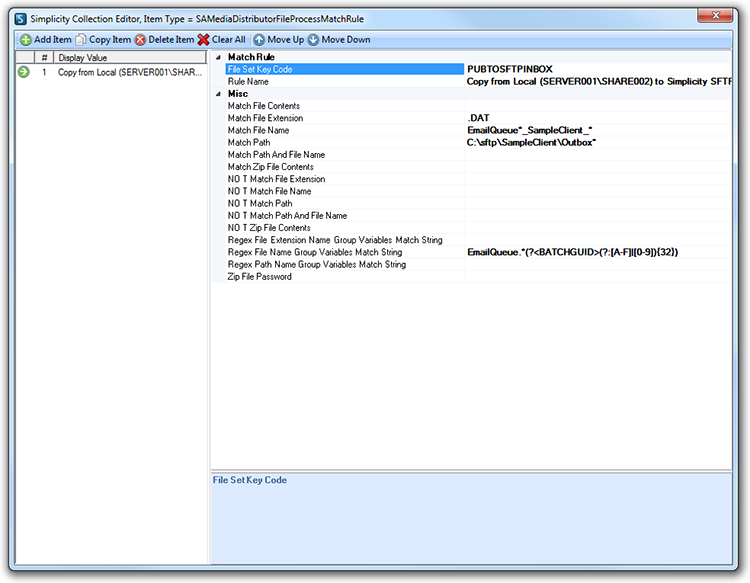750x583 pixels.
Task: Click the # column header
Action: [x=44, y=57]
